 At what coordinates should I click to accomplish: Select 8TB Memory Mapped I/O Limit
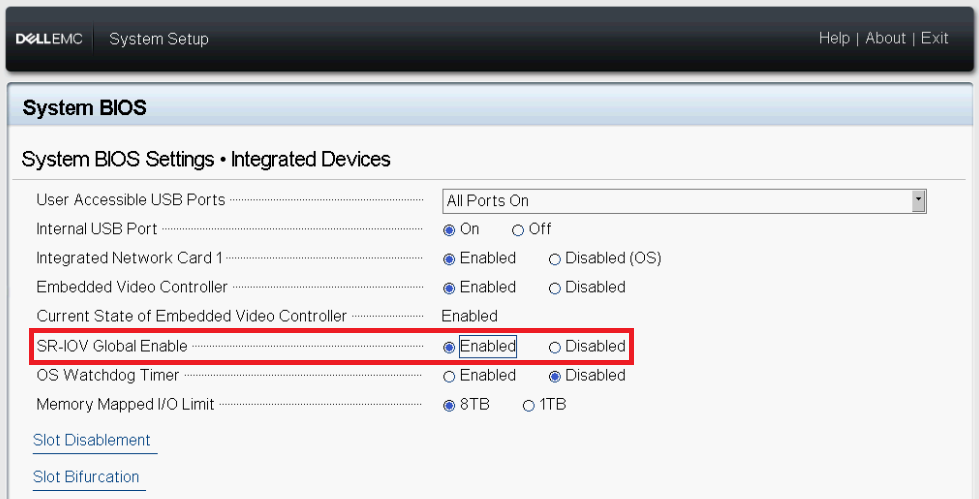click(449, 405)
